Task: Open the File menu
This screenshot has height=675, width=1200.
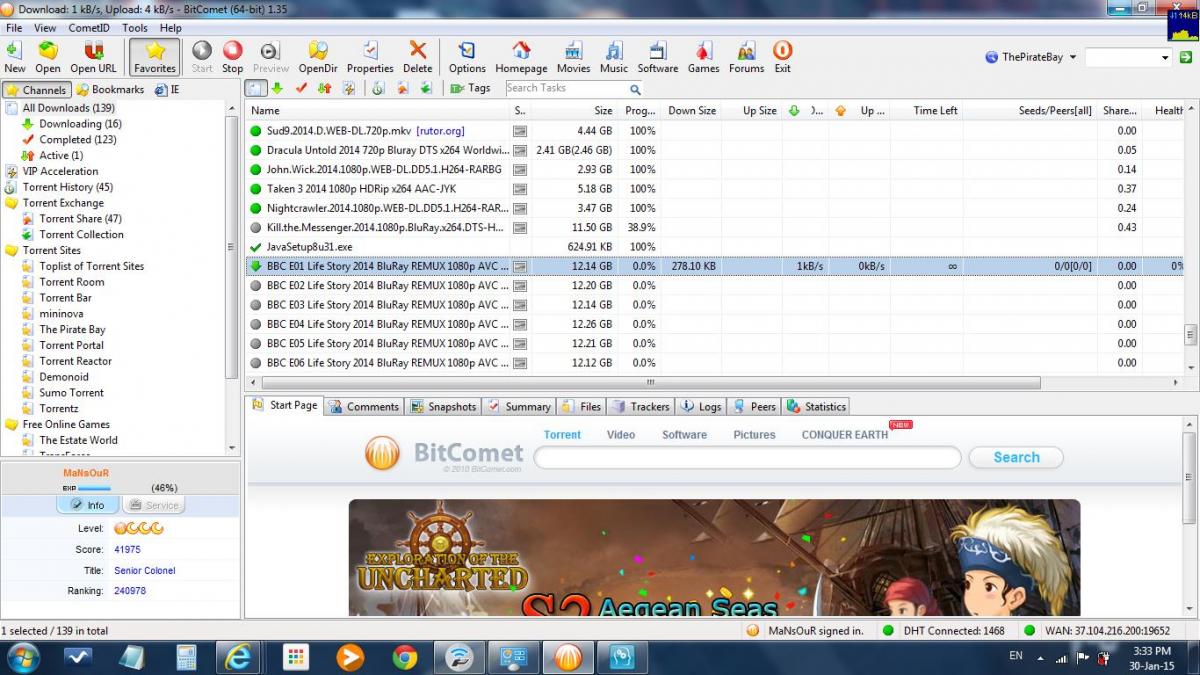Action: coord(14,28)
